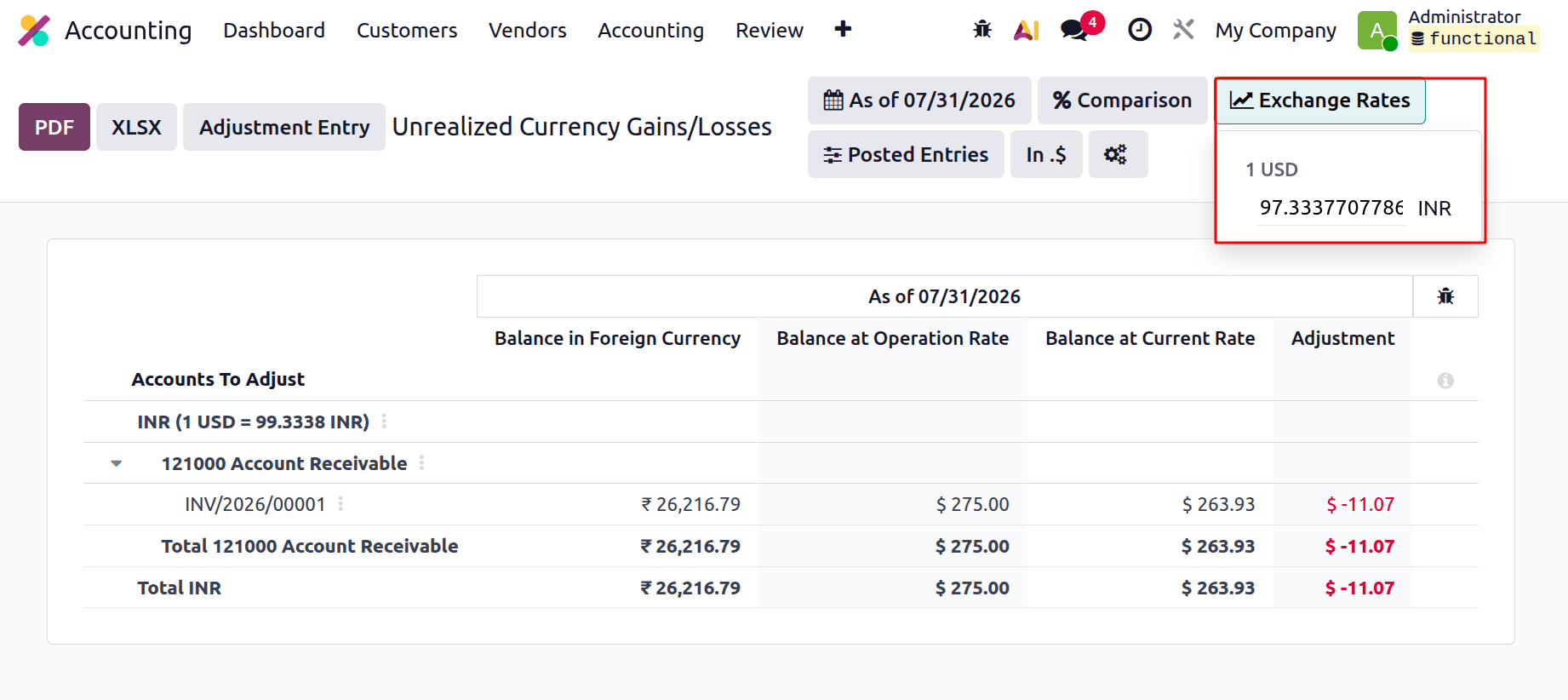Viewport: 1568px width, 700px height.
Task: Export the report as PDF
Action: [54, 127]
